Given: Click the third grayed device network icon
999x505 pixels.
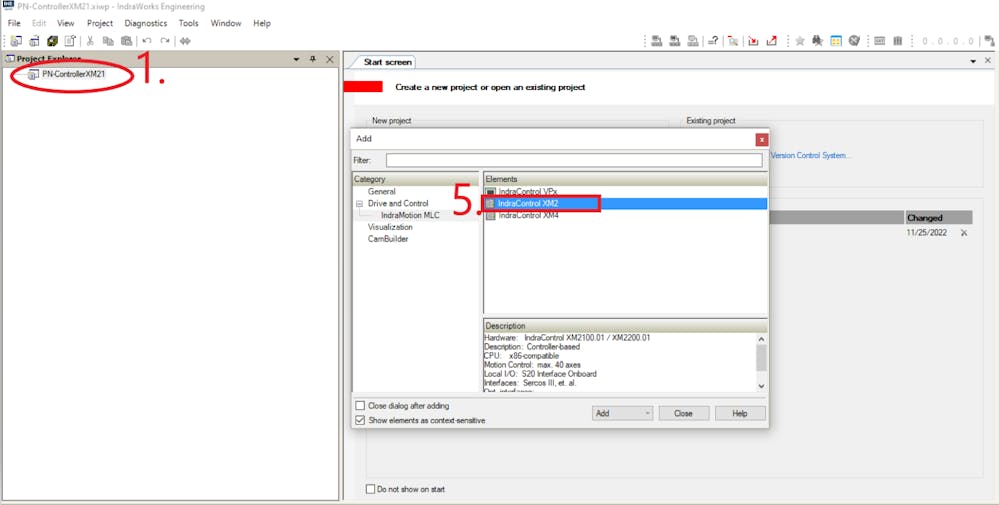Looking at the screenshot, I should point(693,41).
